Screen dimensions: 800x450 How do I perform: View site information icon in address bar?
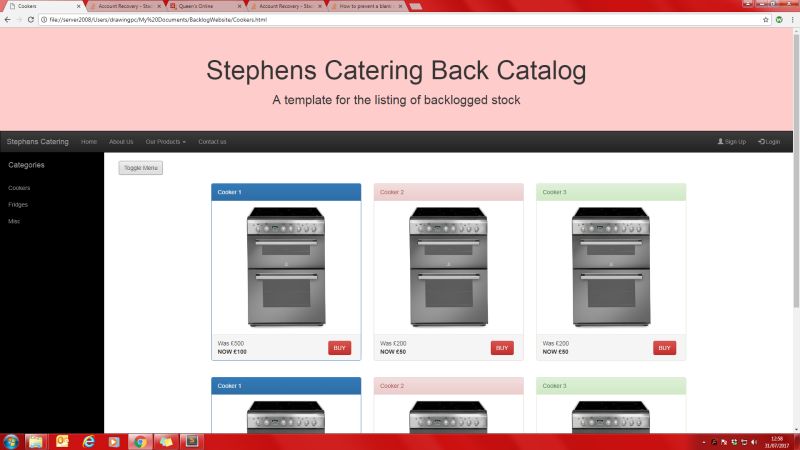[x=44, y=19]
